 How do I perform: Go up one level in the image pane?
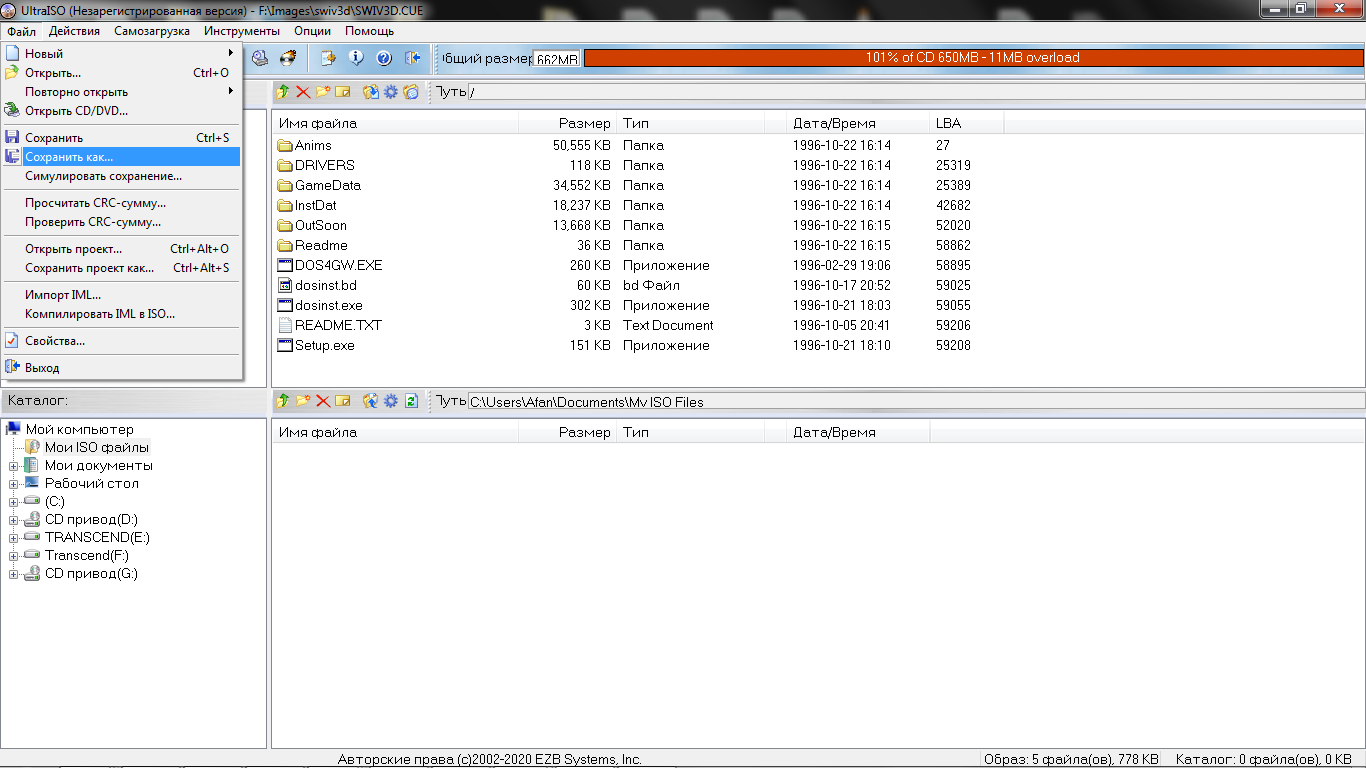click(x=283, y=92)
